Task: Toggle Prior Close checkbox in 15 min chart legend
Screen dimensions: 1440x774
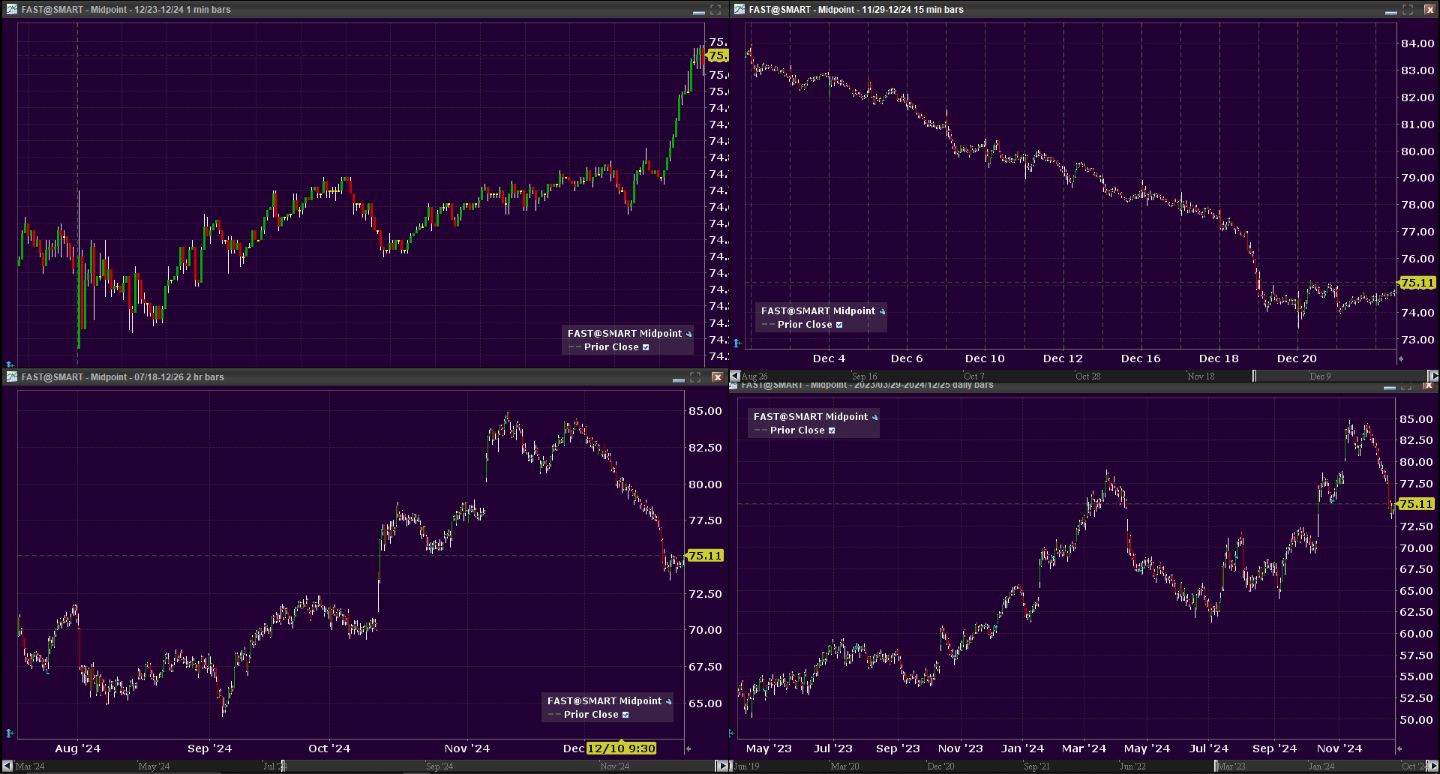Action: [x=839, y=324]
